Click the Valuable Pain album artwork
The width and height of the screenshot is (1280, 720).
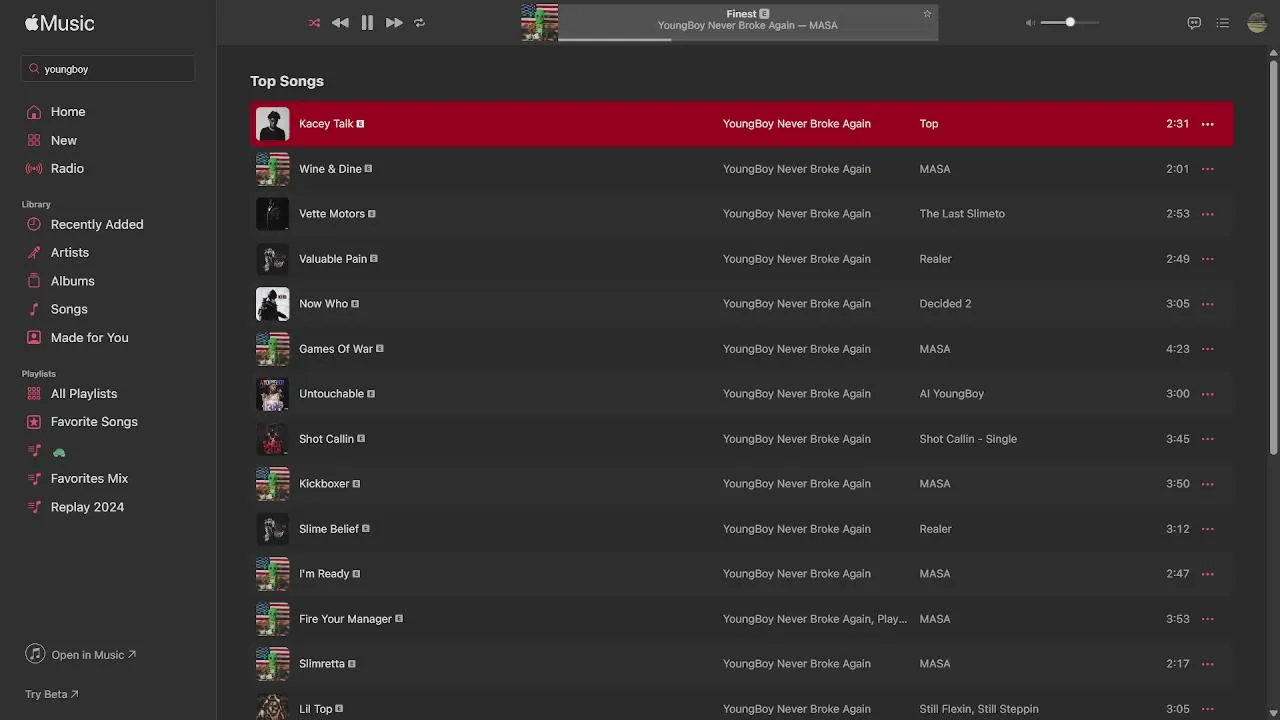click(x=272, y=259)
